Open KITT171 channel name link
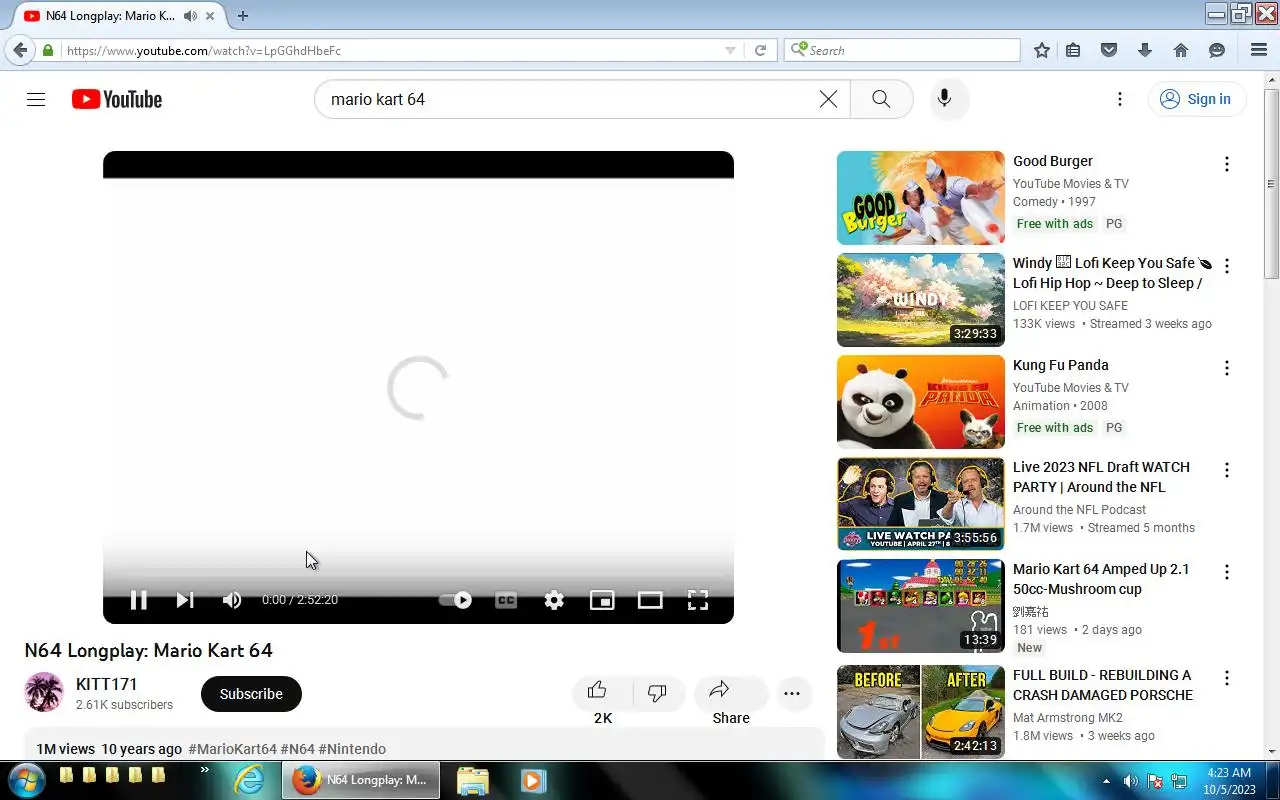This screenshot has width=1280, height=800. tap(107, 684)
